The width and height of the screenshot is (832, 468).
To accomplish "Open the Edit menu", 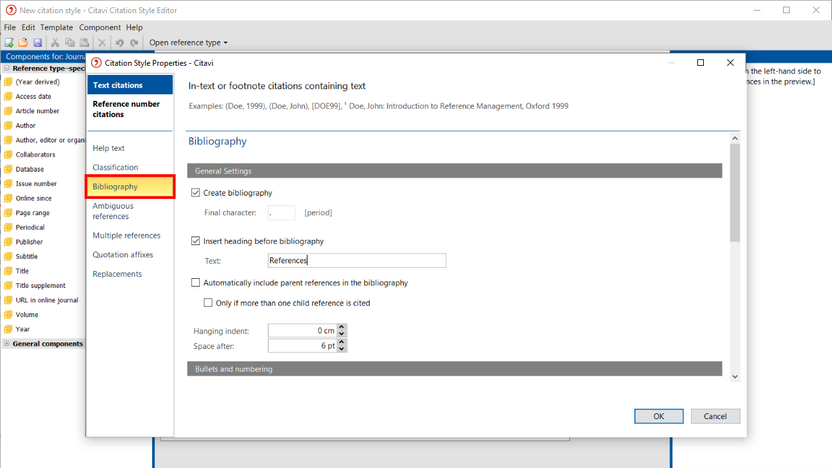I will [x=28, y=27].
